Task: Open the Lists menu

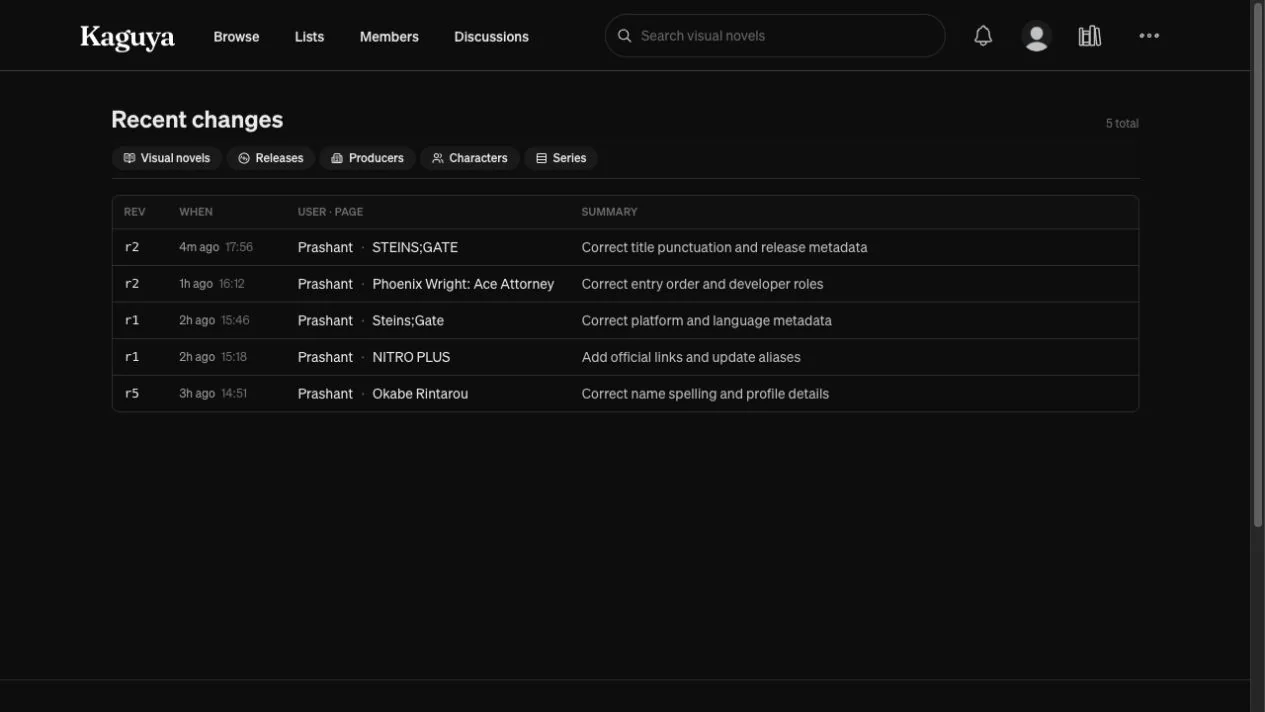Action: point(309,37)
